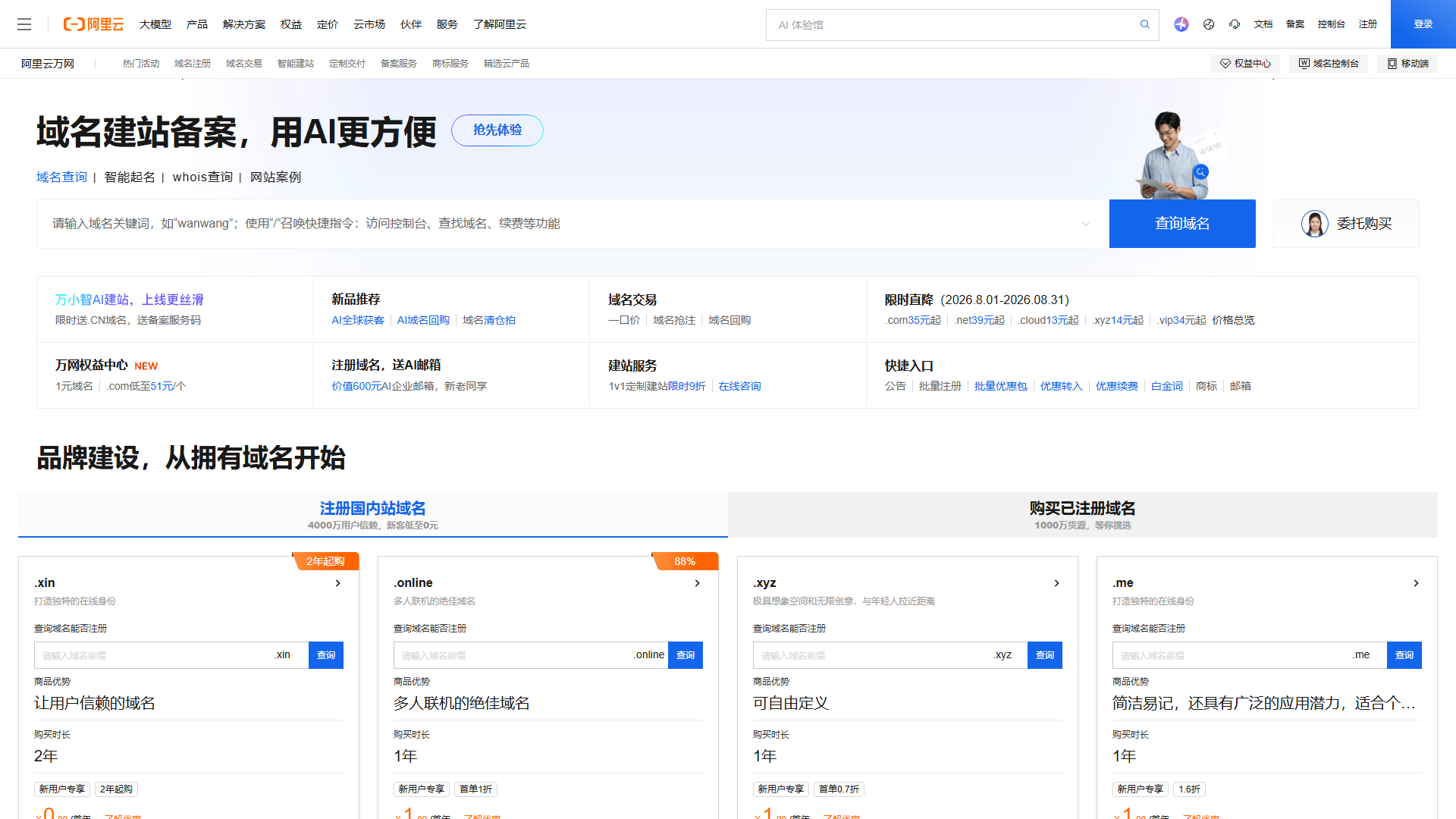Focus the .online domain prefix input
The height and width of the screenshot is (819, 1456).
pos(513,655)
